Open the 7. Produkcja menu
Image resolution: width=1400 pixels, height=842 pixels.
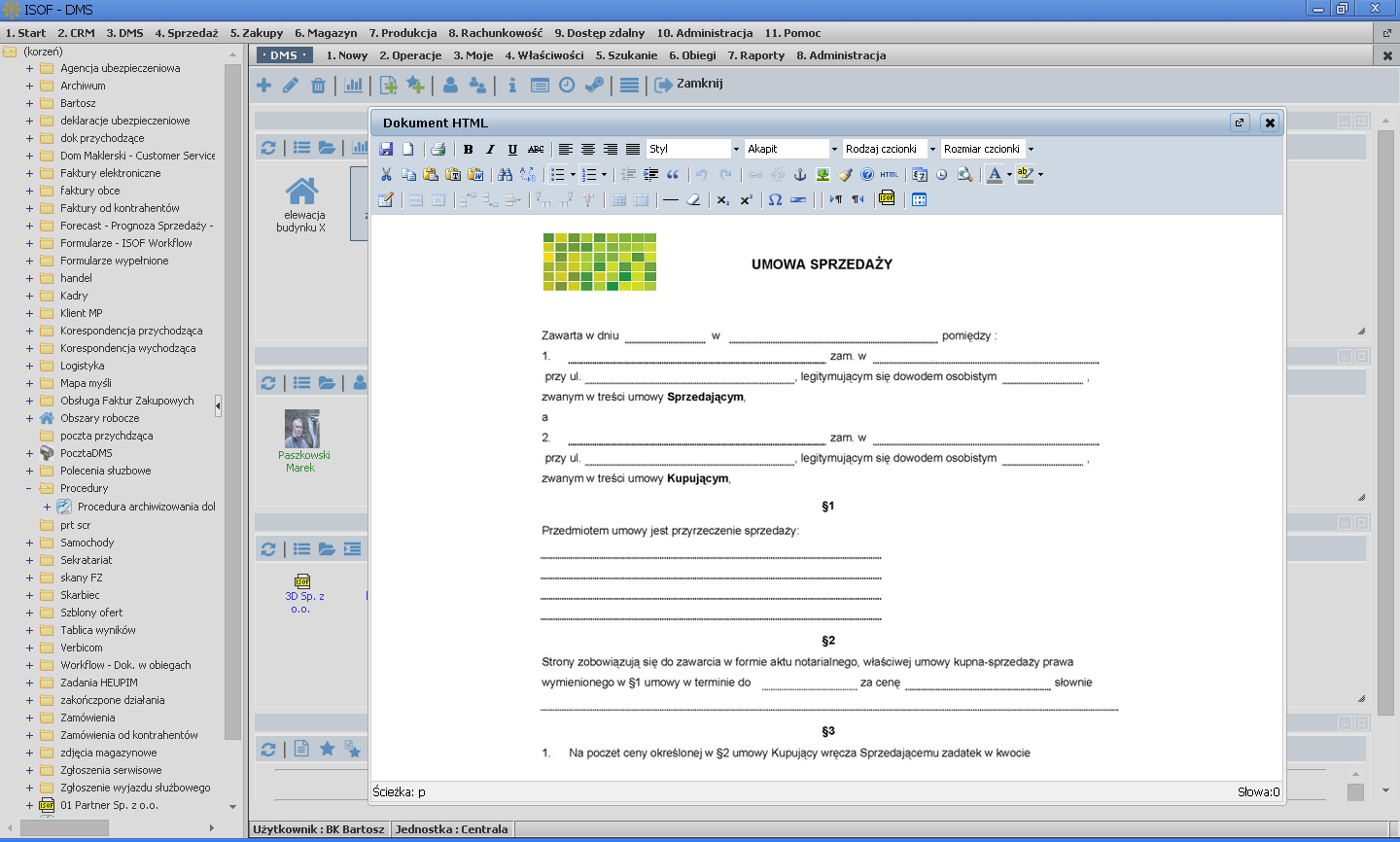(x=402, y=33)
